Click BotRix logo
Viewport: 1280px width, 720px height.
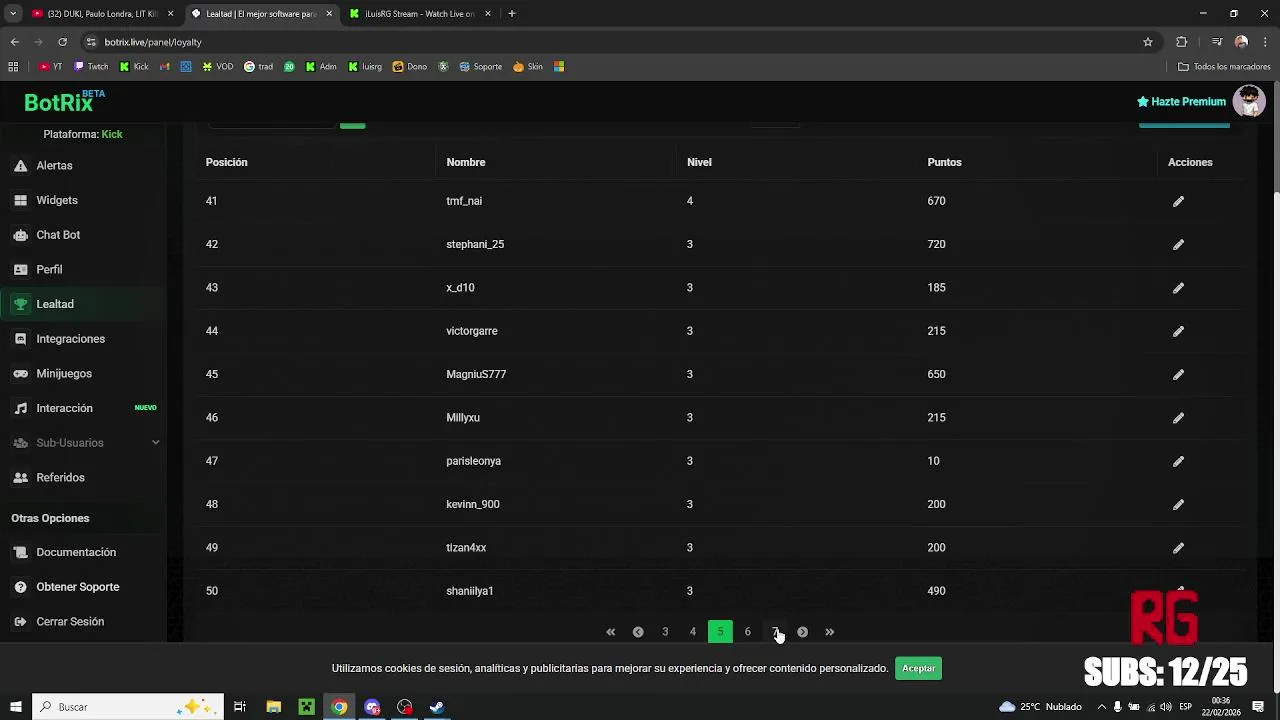[x=64, y=102]
